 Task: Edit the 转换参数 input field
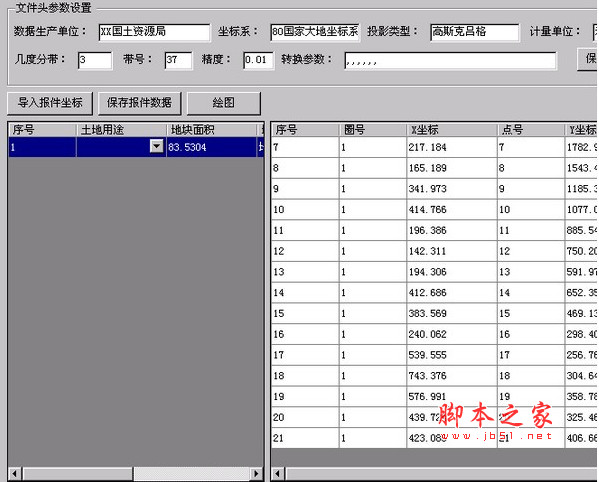(450, 60)
